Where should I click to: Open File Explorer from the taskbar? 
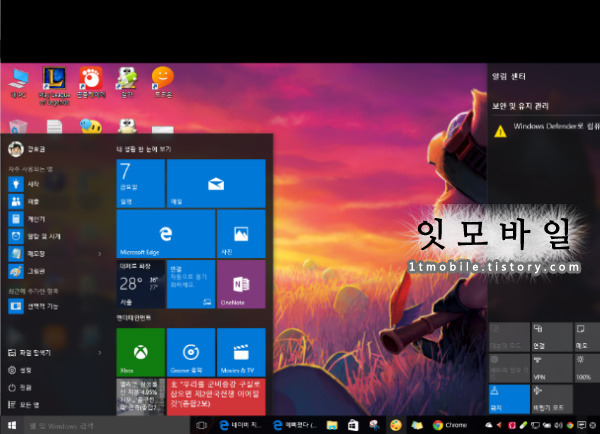tap(332, 425)
